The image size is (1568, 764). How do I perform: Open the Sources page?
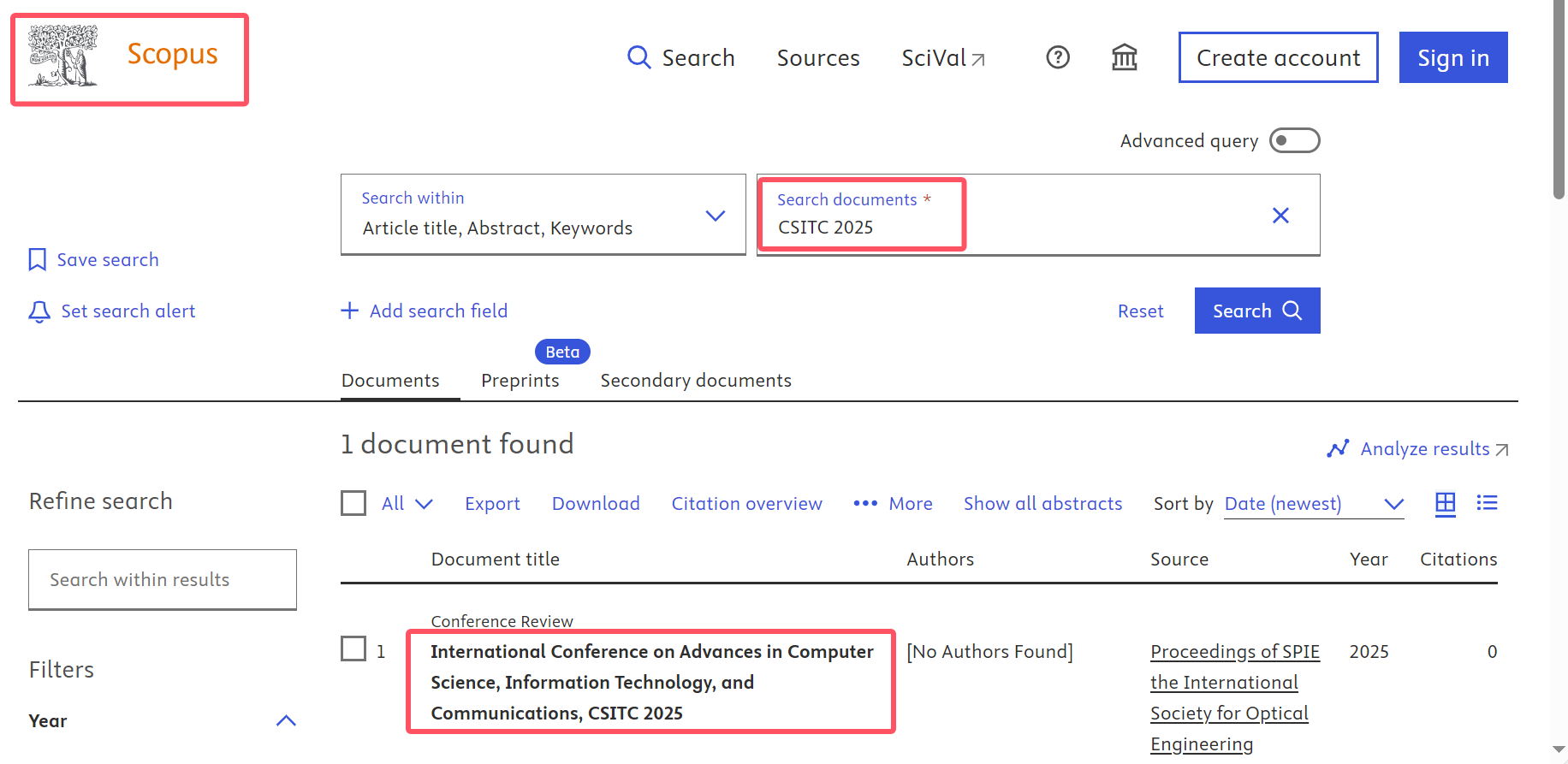pyautogui.click(x=818, y=57)
